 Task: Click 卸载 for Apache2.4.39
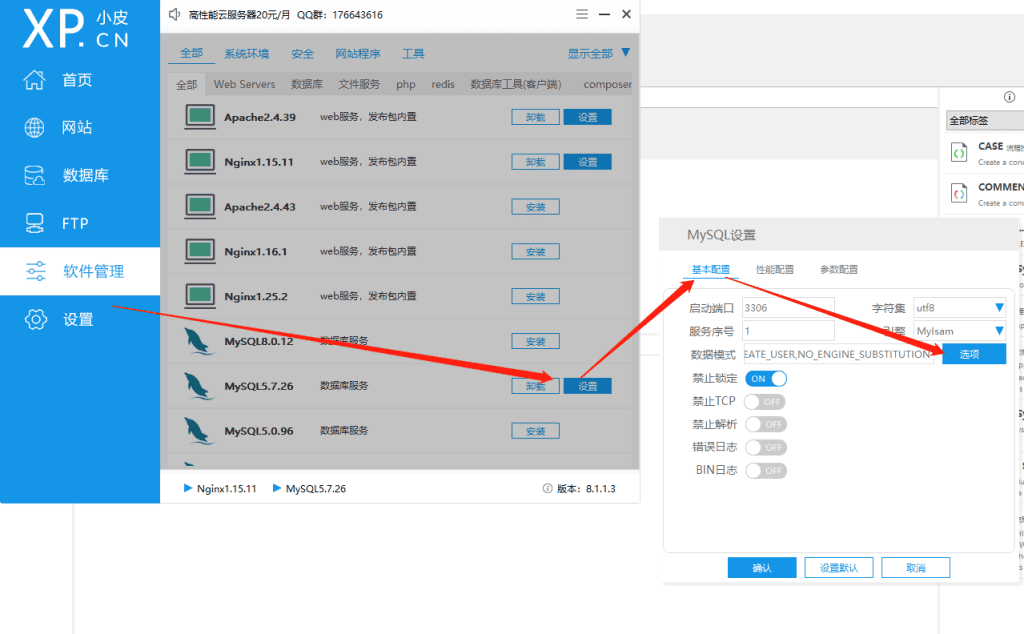pos(536,118)
